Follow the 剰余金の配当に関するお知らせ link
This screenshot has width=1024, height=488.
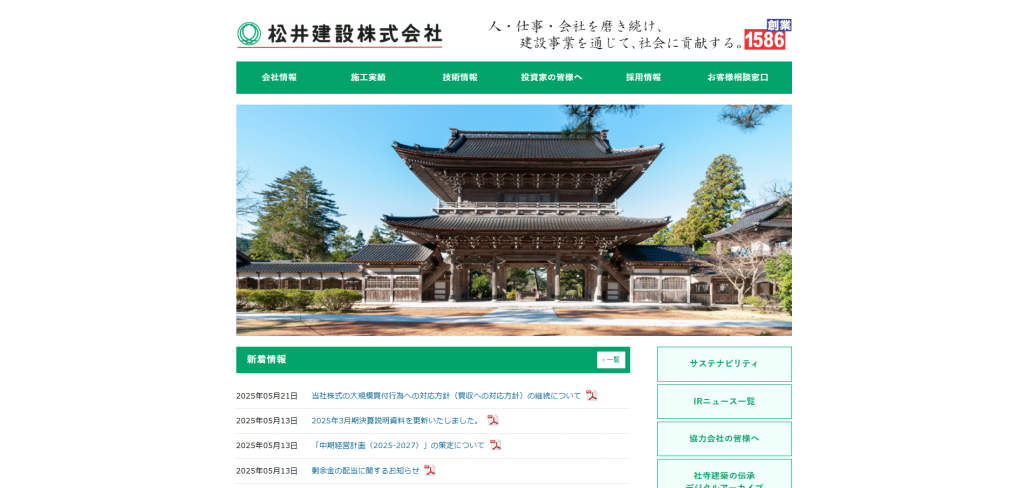point(365,471)
